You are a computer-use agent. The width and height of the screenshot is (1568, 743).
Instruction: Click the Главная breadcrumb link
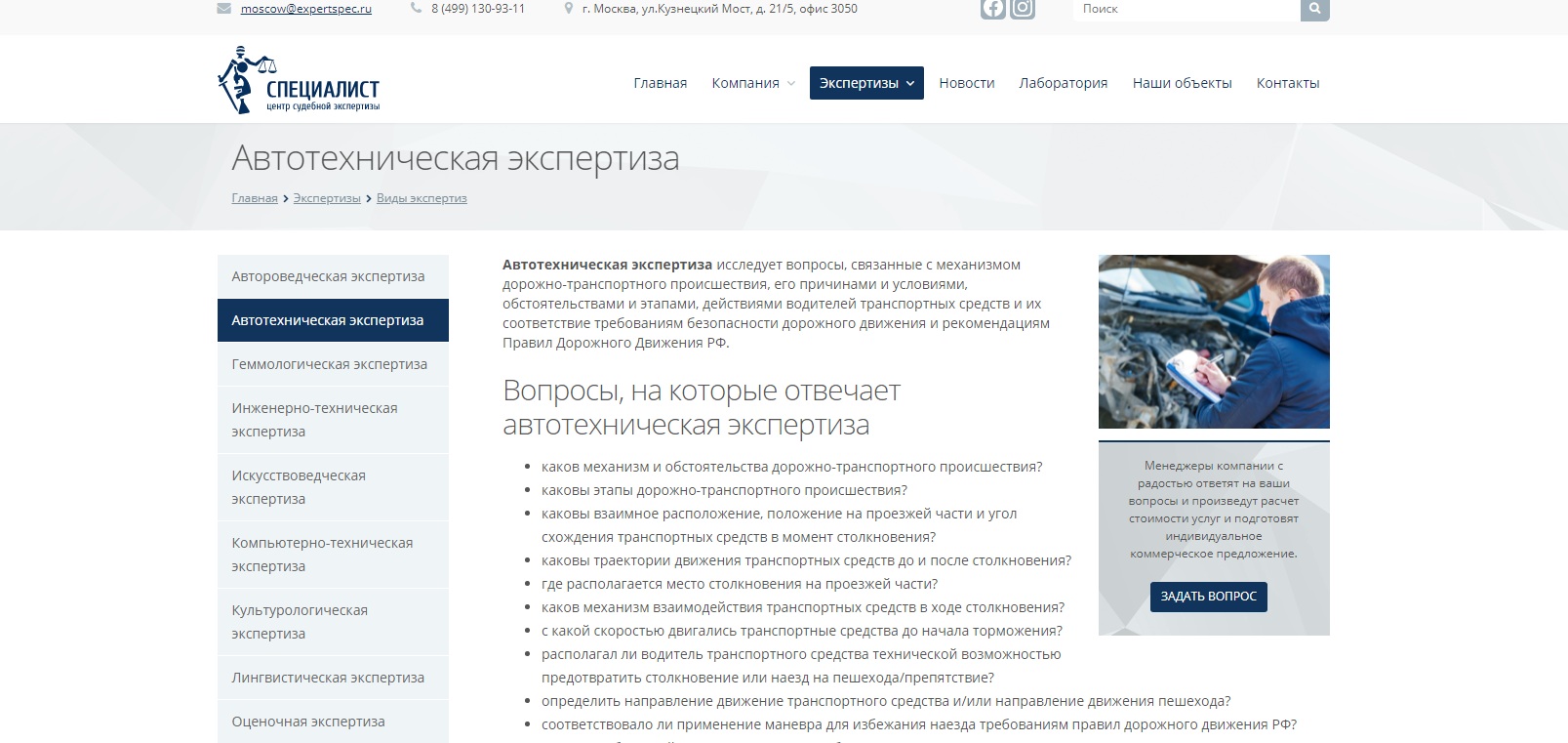click(x=255, y=198)
